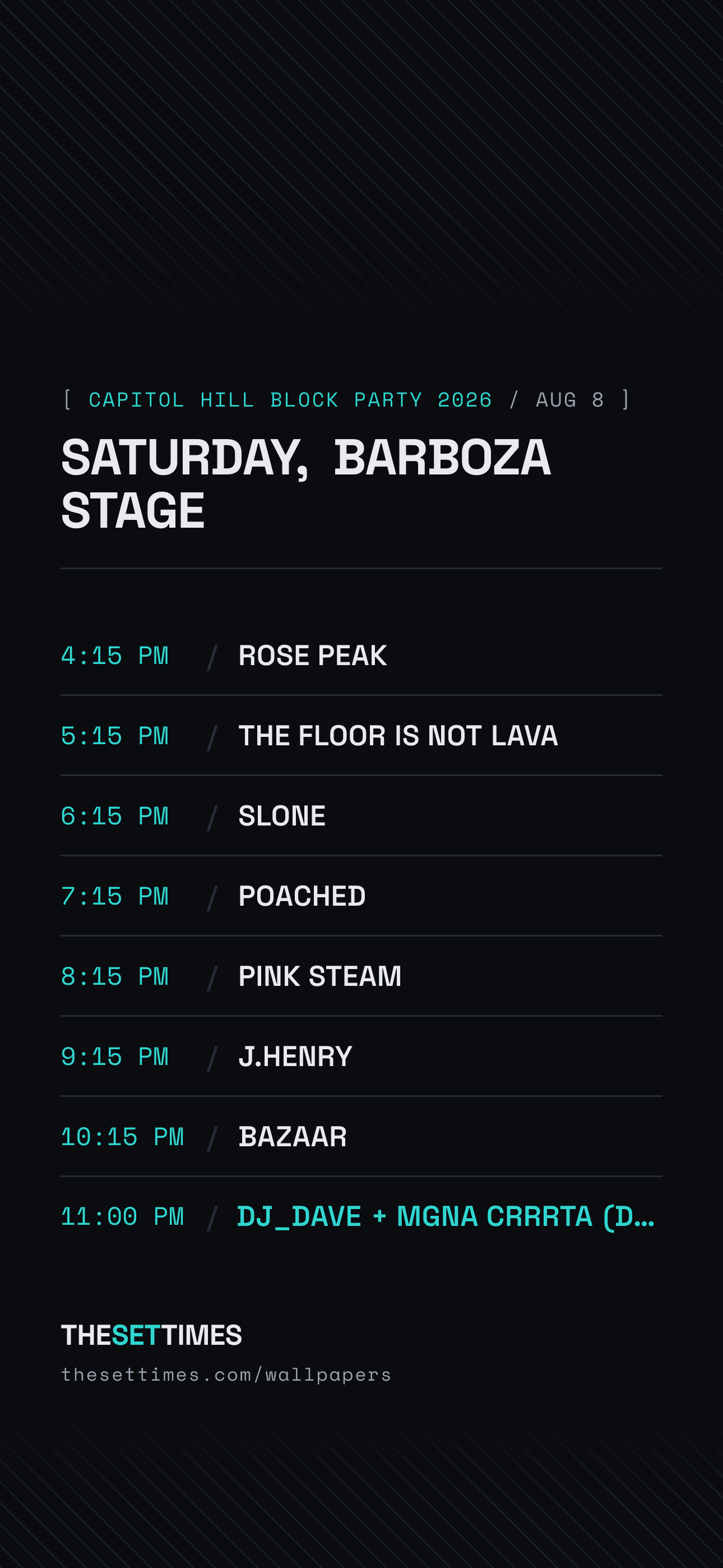Screen dimensions: 723x1568
Task: Open the thesettimes.com/wallpapers link
Action: pos(226,1375)
